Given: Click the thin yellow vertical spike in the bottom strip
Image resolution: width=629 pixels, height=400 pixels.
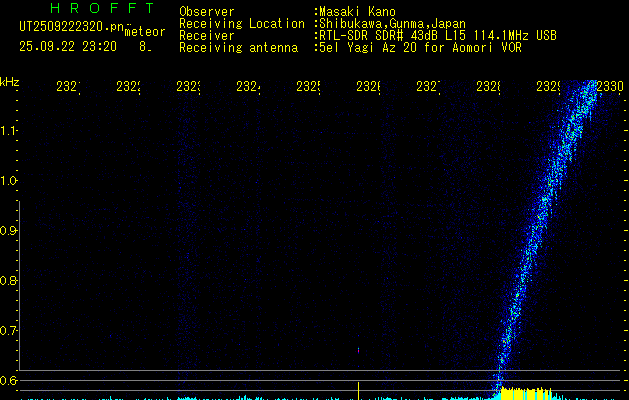Looking at the screenshot, I should coord(358,391).
